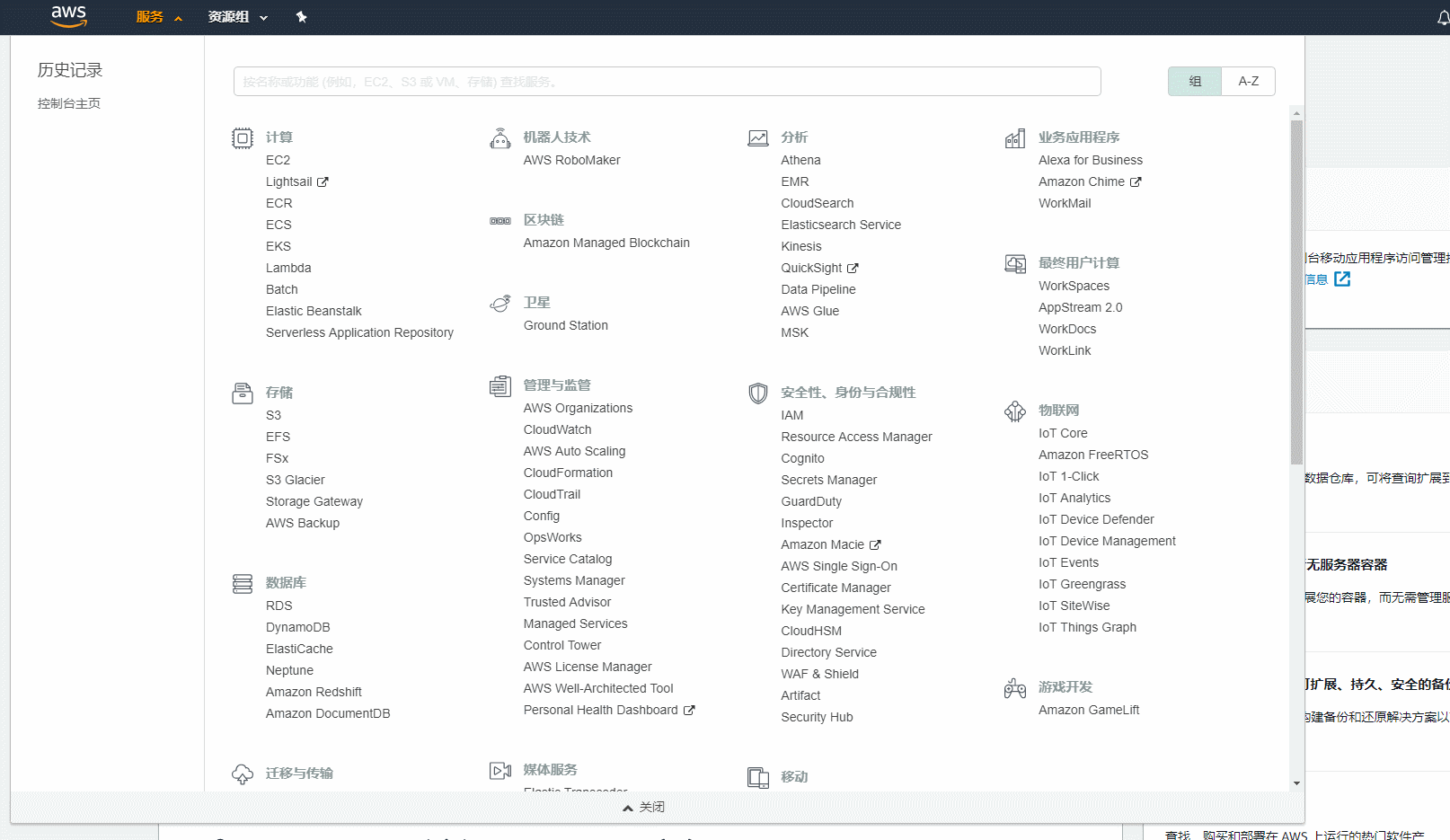Click the 媒体服务 media category icon

(x=500, y=771)
